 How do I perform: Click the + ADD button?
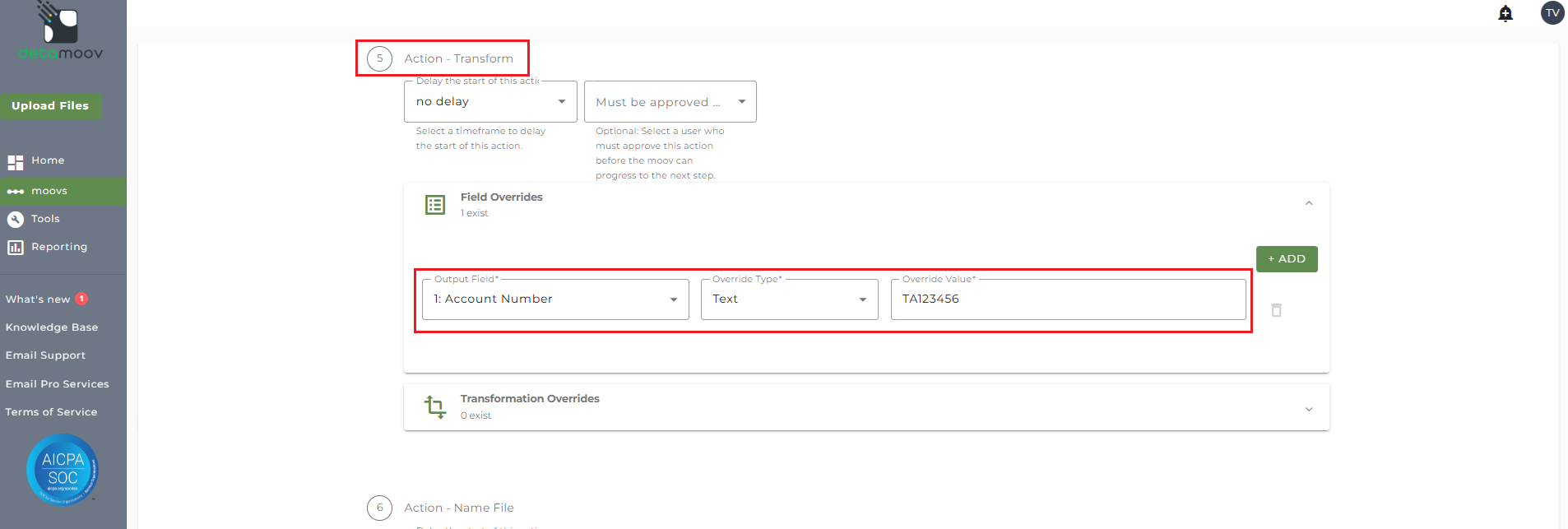(x=1286, y=259)
